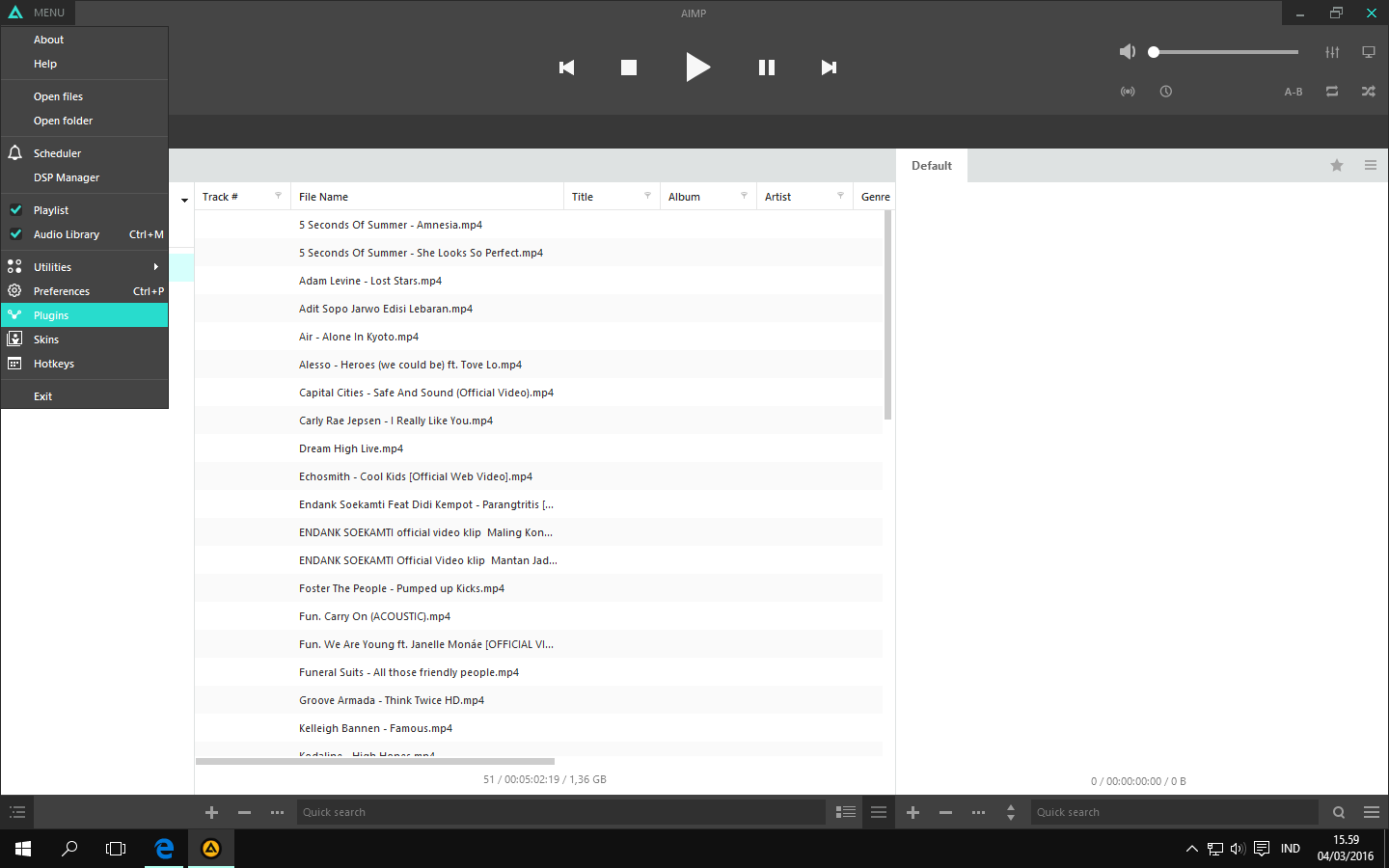Stop playback with the stop button
Viewport: 1389px width, 868px height.
tap(629, 68)
